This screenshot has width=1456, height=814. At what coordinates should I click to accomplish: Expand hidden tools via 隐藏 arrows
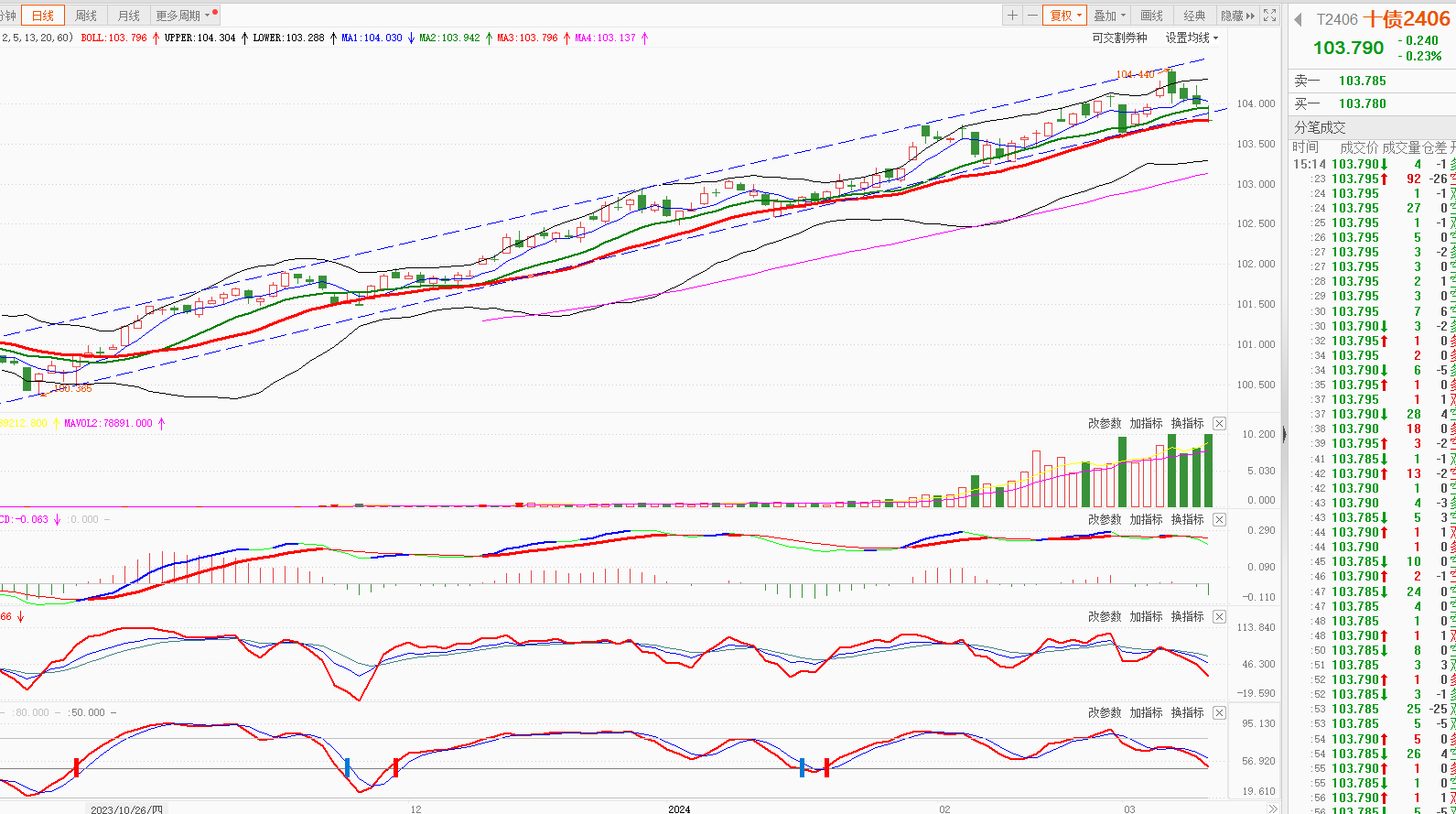pyautogui.click(x=1237, y=16)
